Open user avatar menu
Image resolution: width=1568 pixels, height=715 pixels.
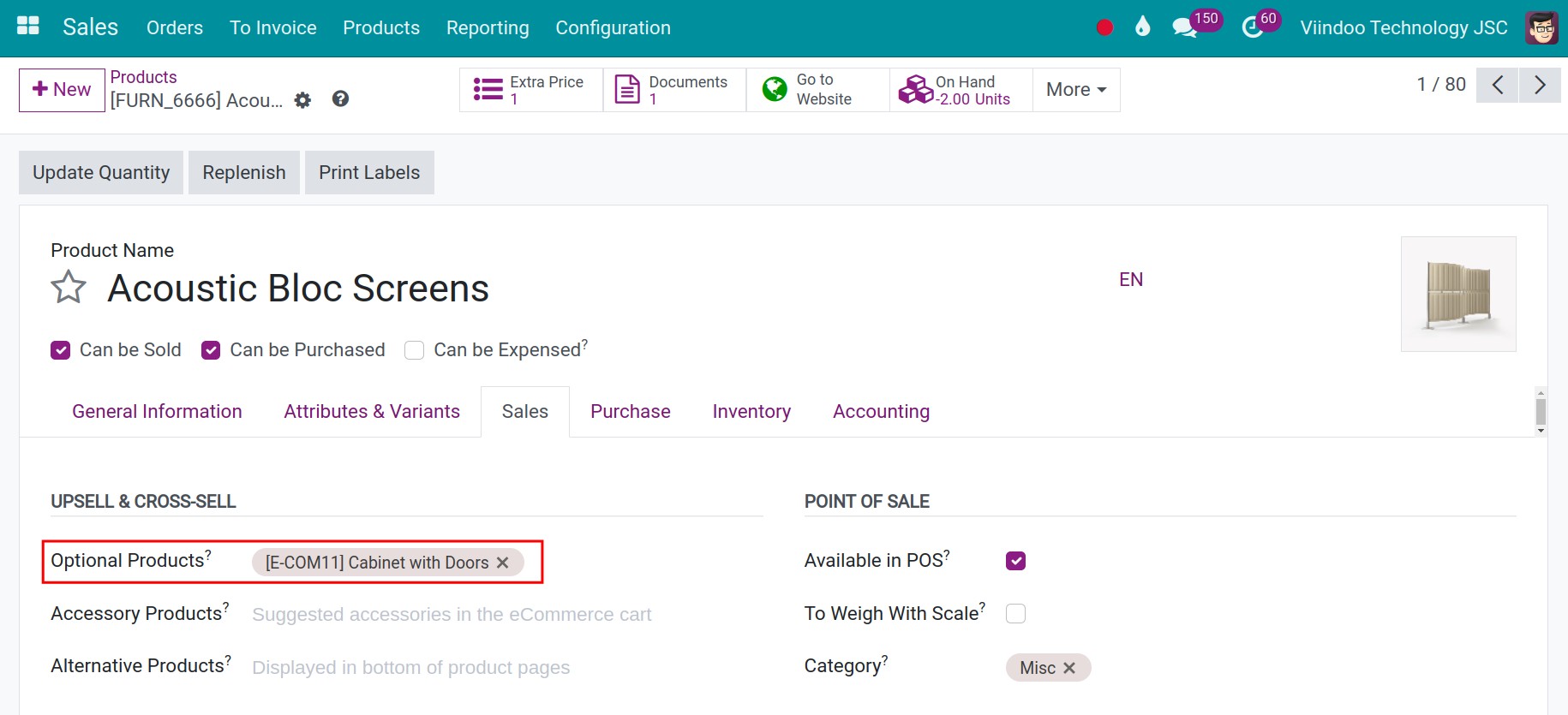[1541, 27]
